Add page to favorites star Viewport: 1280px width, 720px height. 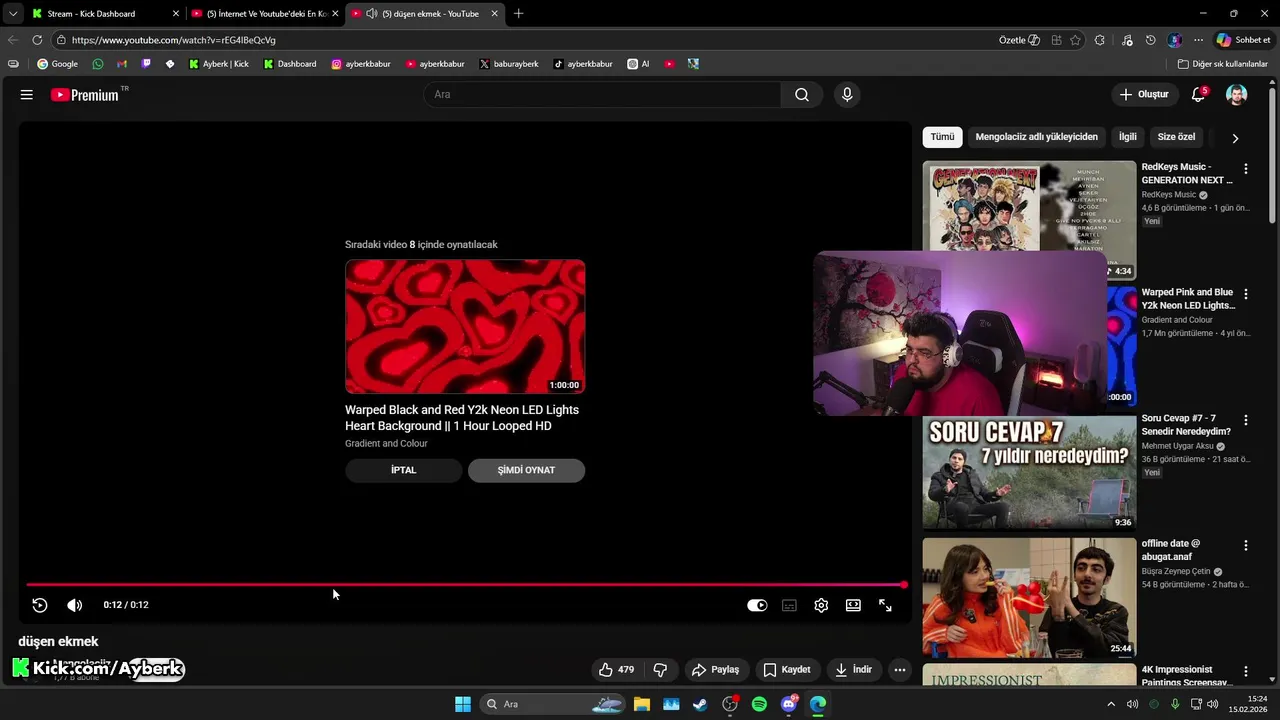tap(1075, 40)
